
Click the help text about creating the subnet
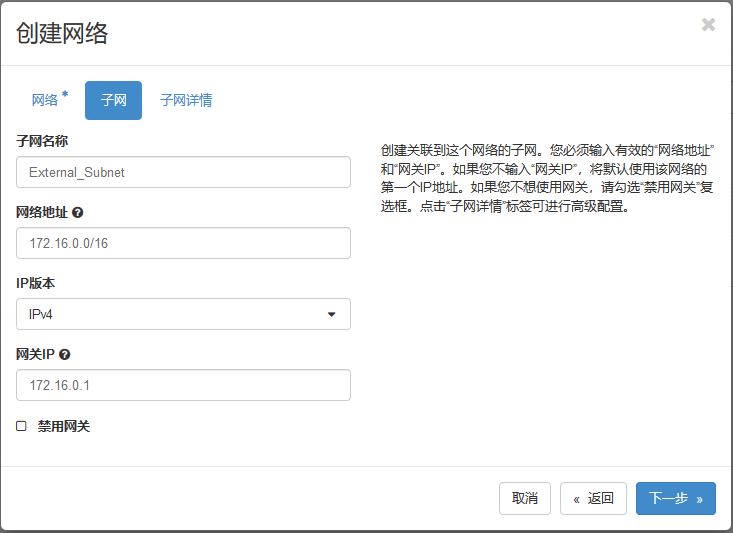(x=547, y=178)
